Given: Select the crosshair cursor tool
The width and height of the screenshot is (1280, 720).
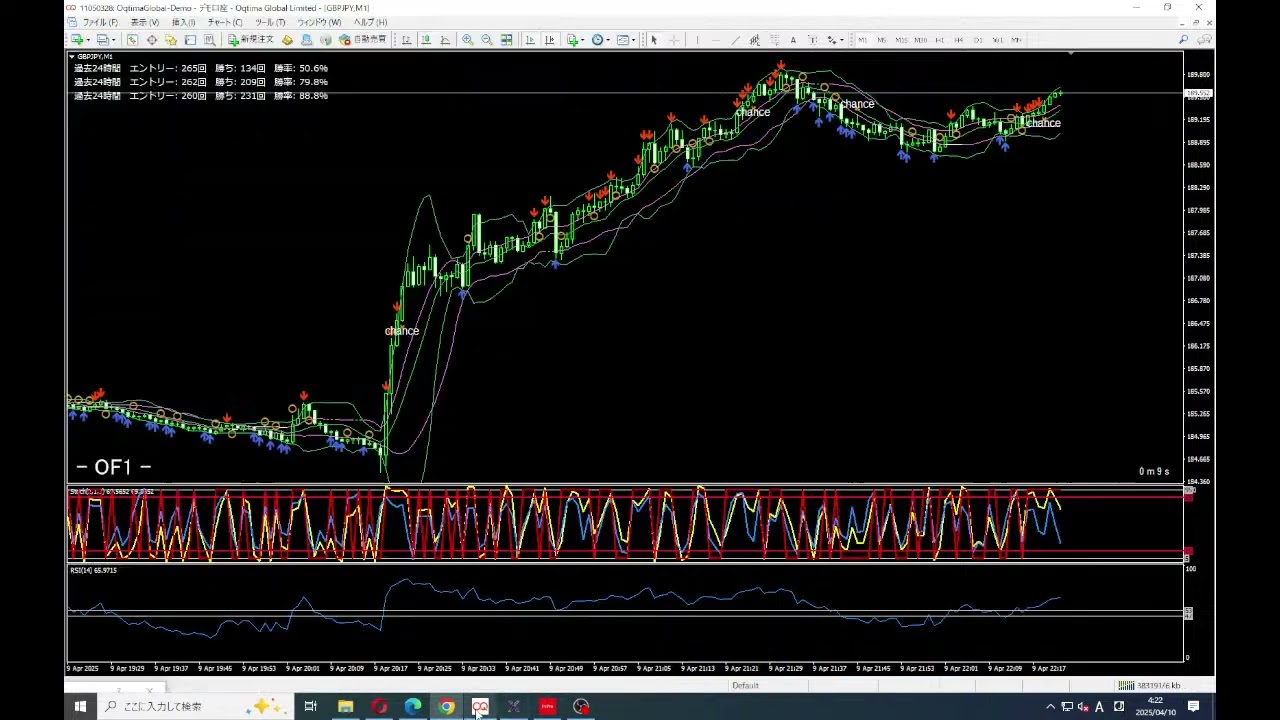Looking at the screenshot, I should [673, 40].
